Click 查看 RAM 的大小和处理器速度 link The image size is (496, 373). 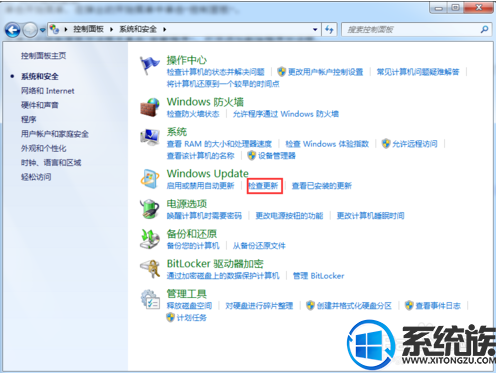click(219, 144)
